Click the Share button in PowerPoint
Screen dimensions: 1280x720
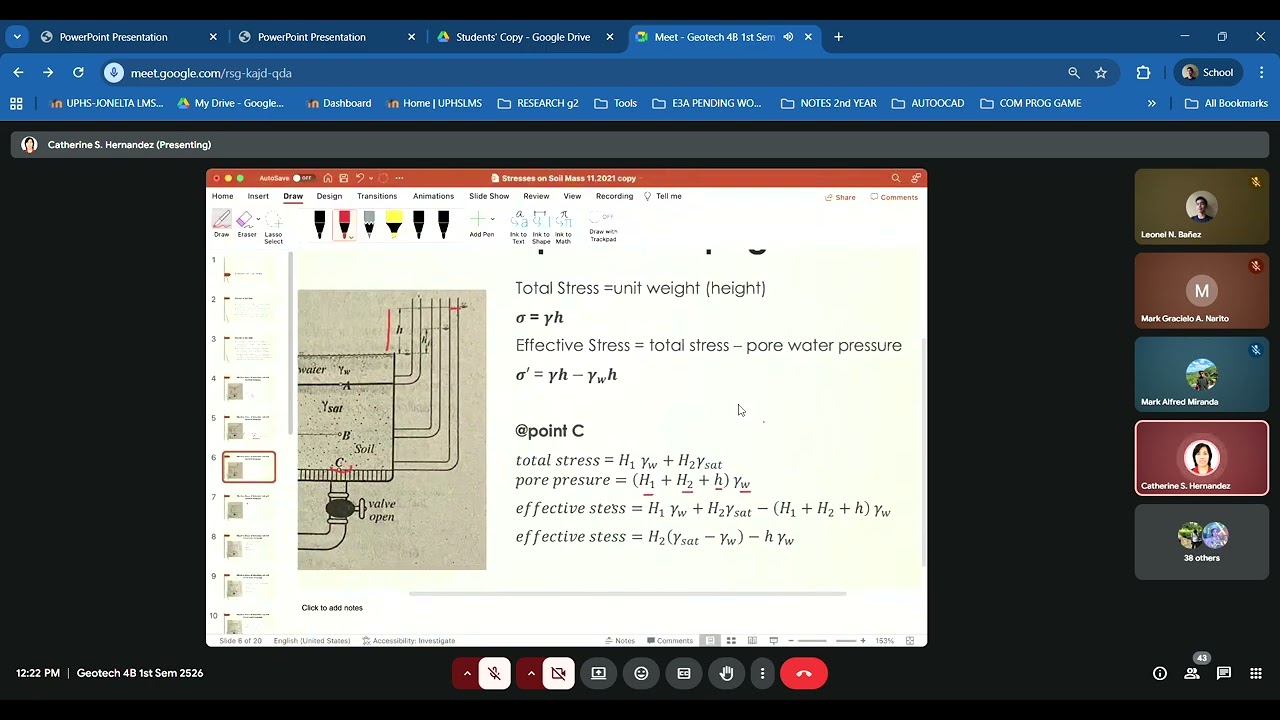(840, 197)
